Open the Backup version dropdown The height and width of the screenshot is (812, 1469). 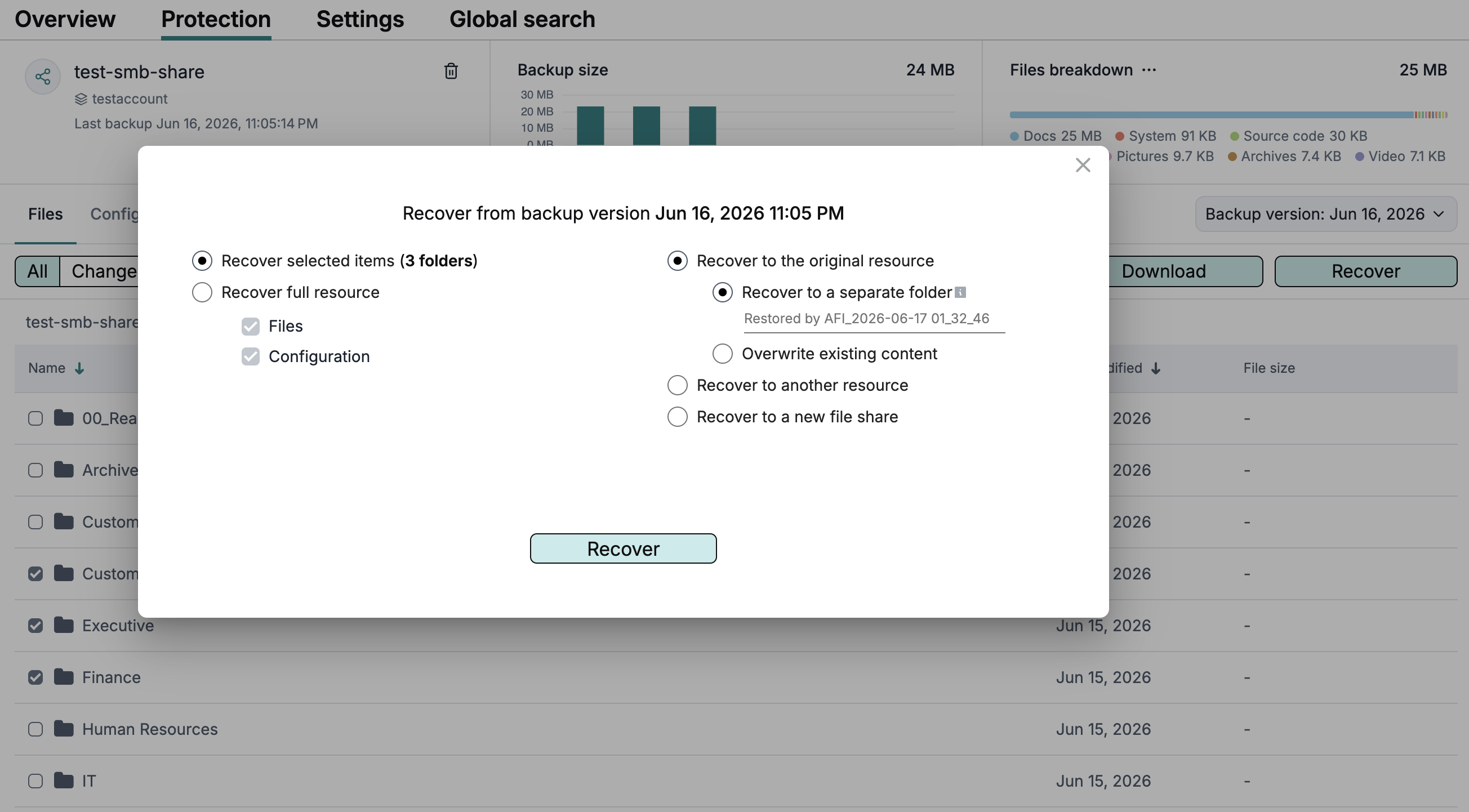pos(1325,214)
